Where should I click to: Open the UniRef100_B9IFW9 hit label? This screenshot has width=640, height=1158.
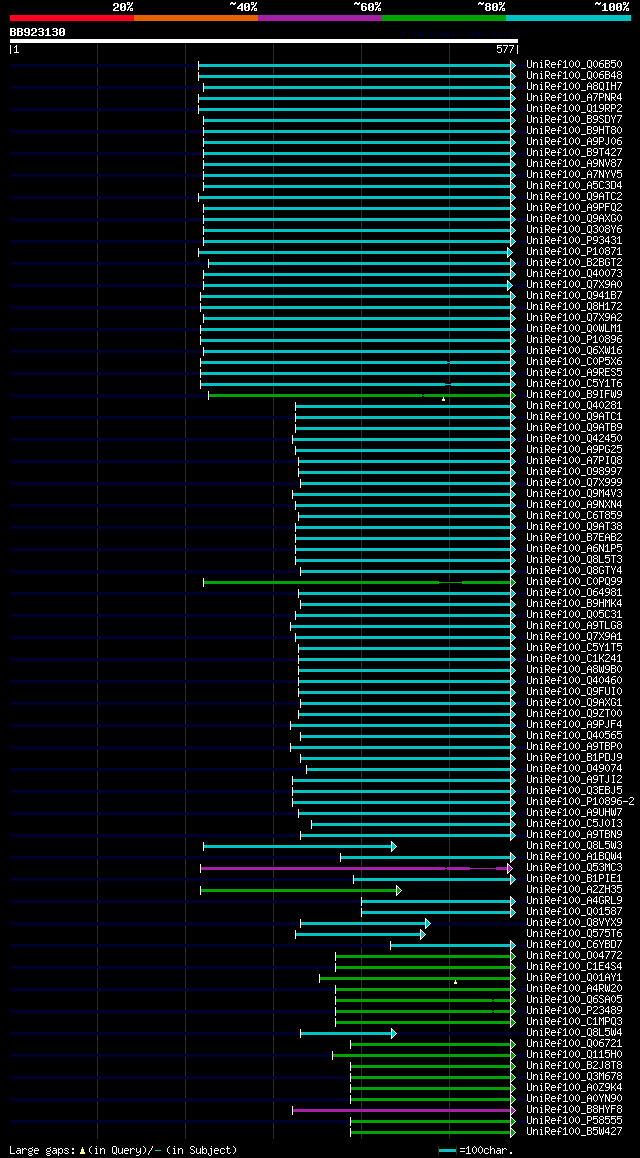click(x=574, y=395)
